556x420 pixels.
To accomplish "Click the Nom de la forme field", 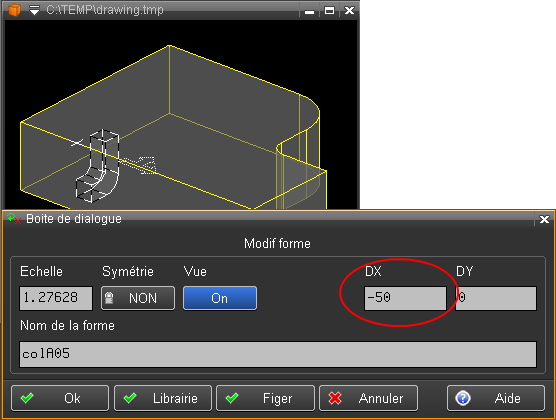I will [x=278, y=354].
